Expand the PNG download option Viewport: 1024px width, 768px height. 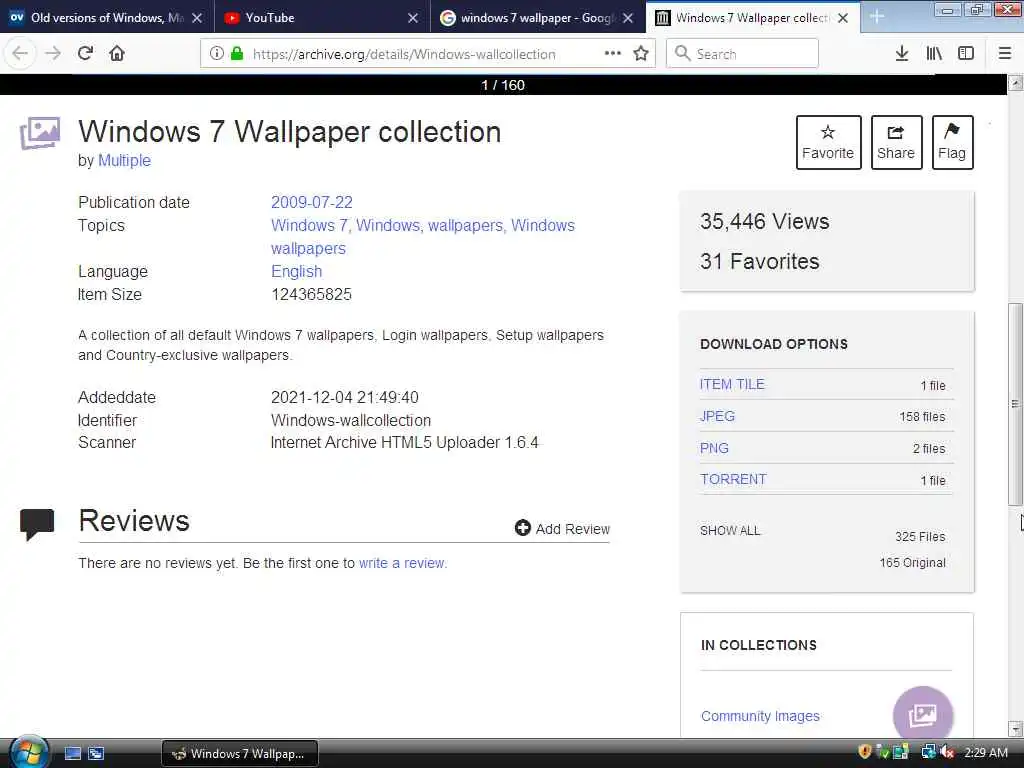(714, 448)
